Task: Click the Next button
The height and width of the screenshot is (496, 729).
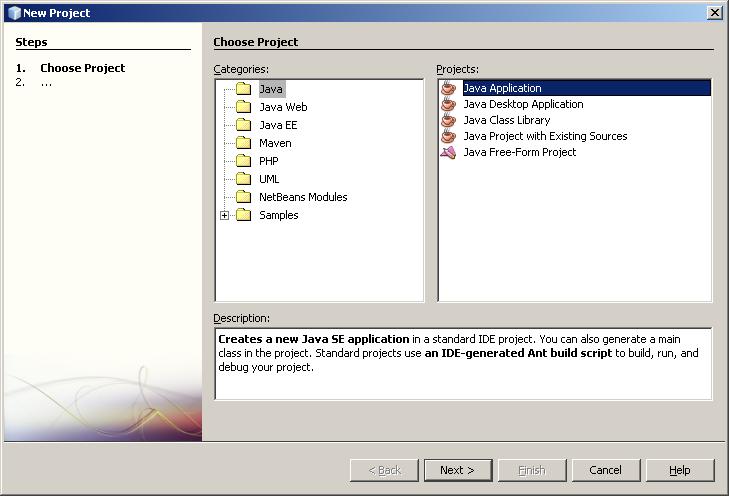Action: [458, 470]
